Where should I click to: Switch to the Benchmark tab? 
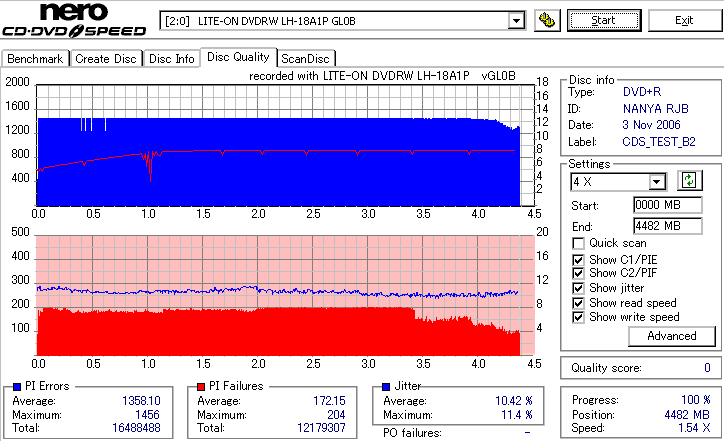35,59
